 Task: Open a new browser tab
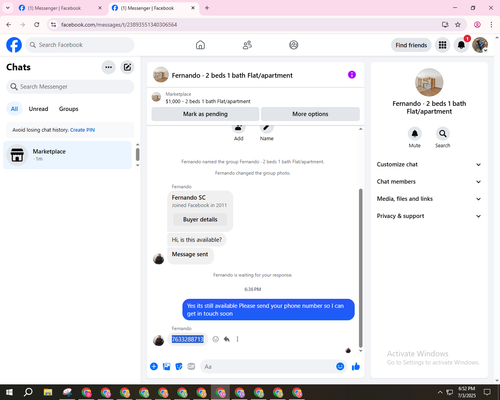pos(207,8)
